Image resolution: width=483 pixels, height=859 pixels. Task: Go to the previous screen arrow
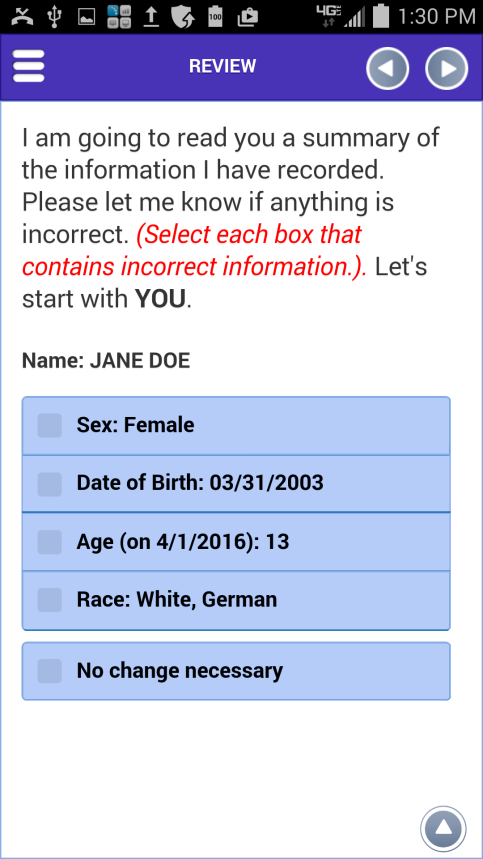coord(388,68)
